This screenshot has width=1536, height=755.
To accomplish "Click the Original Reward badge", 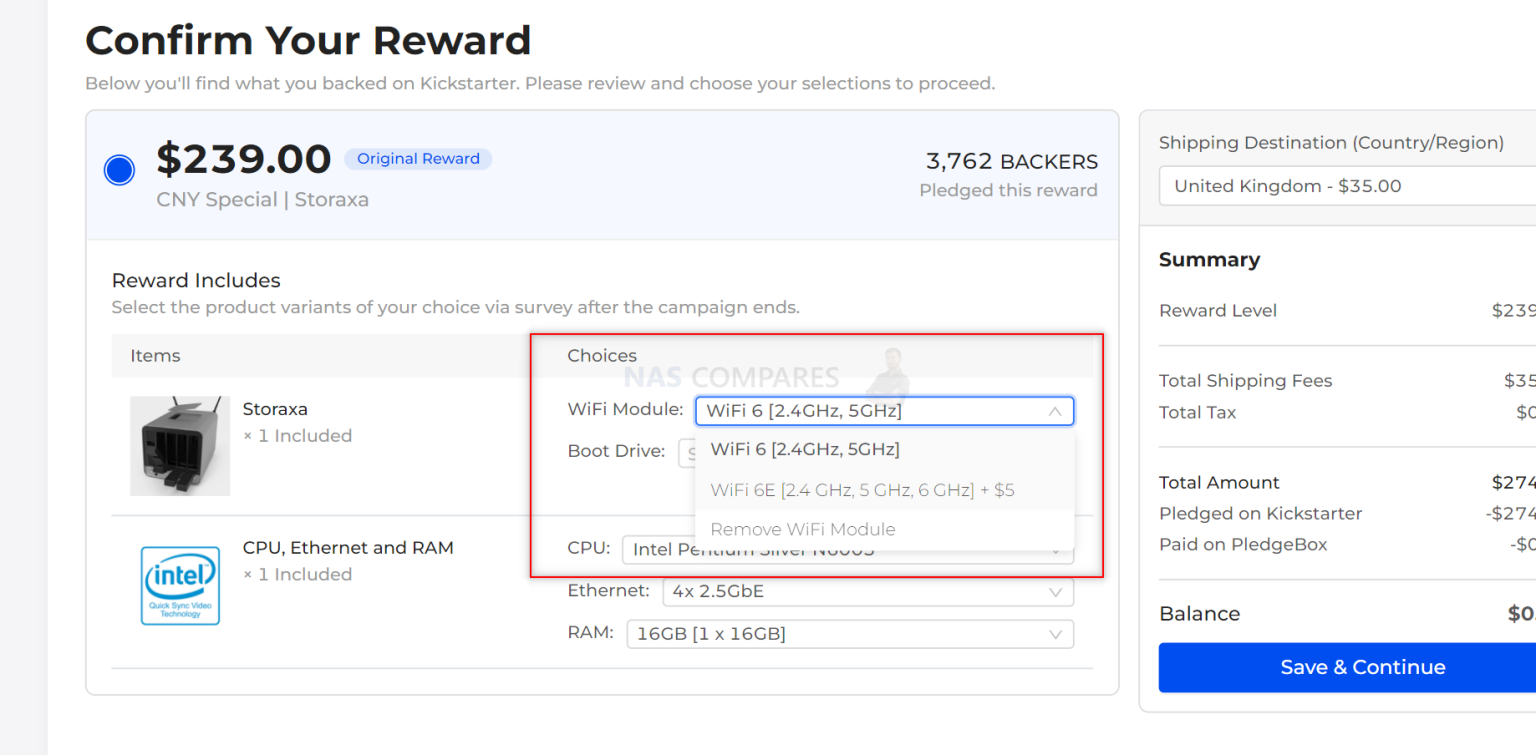I will 418,158.
